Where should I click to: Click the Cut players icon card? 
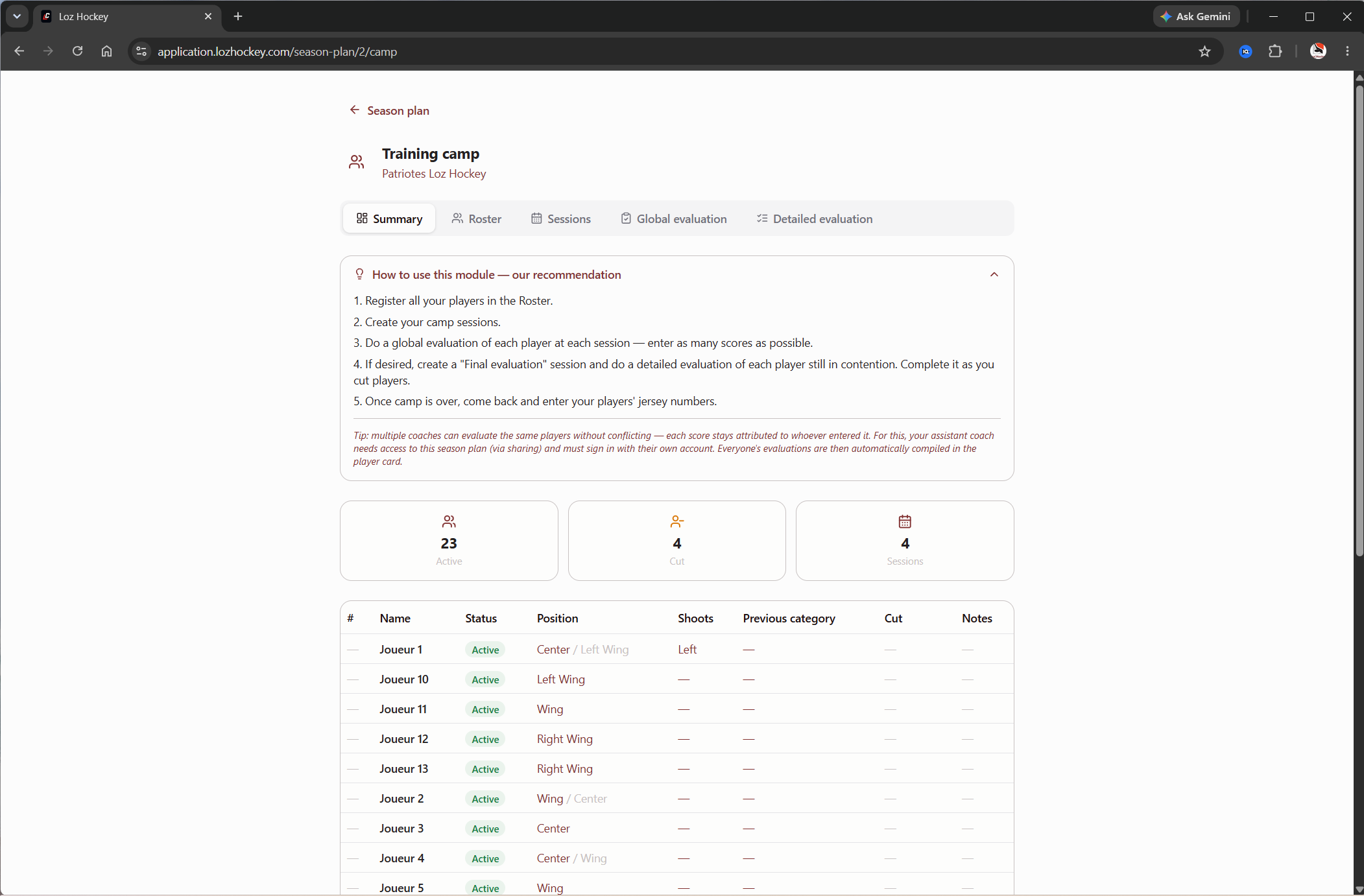(x=677, y=541)
